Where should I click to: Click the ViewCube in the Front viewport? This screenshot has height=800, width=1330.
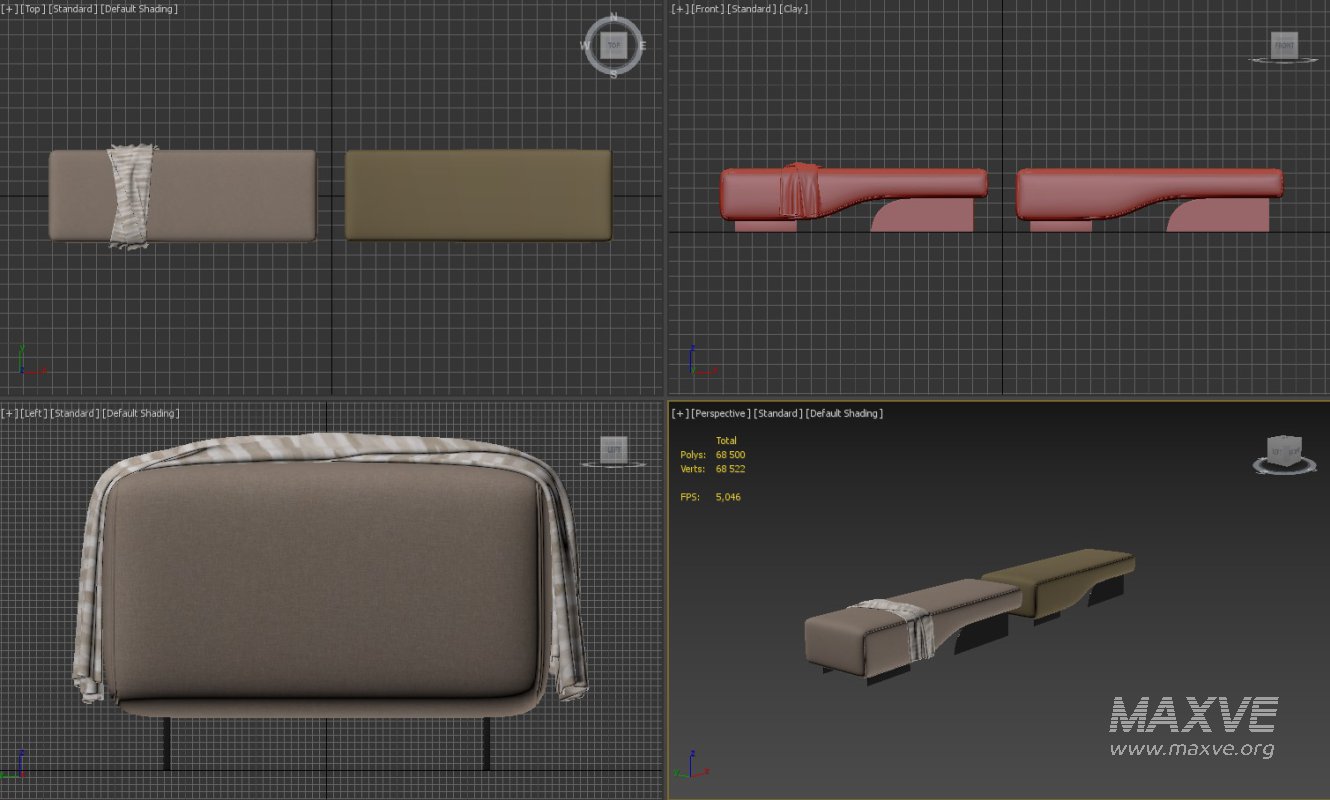click(x=1283, y=44)
